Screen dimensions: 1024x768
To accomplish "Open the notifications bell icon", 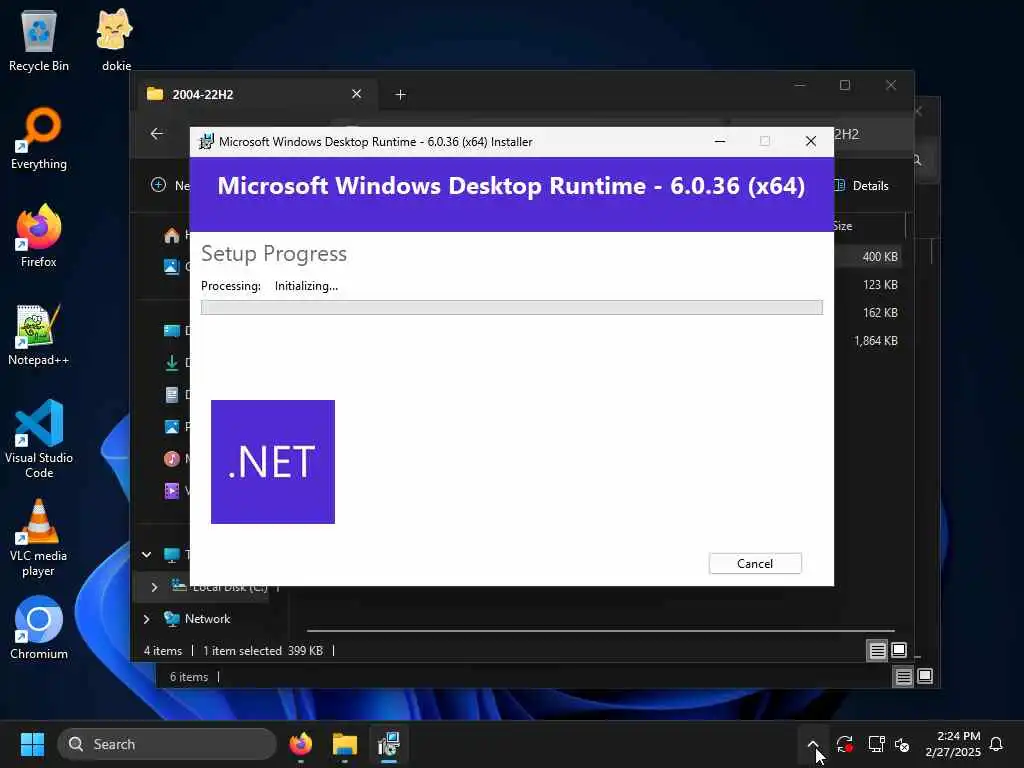I will 997,744.
